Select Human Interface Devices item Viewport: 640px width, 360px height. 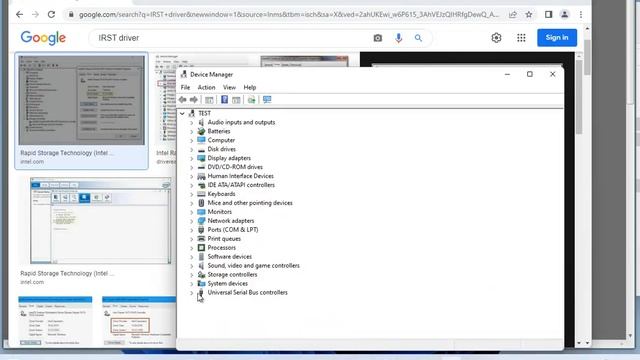click(240, 176)
